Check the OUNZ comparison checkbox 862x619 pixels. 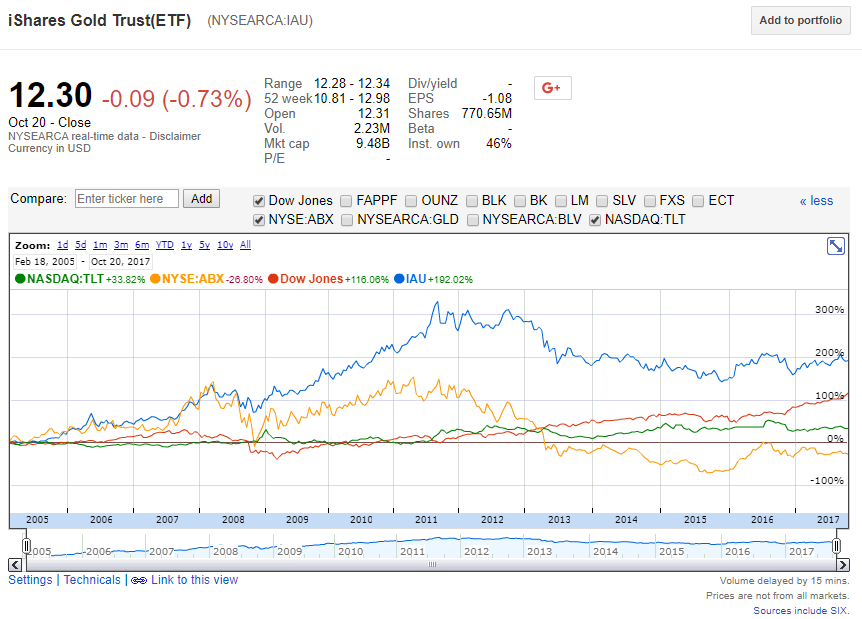click(411, 201)
